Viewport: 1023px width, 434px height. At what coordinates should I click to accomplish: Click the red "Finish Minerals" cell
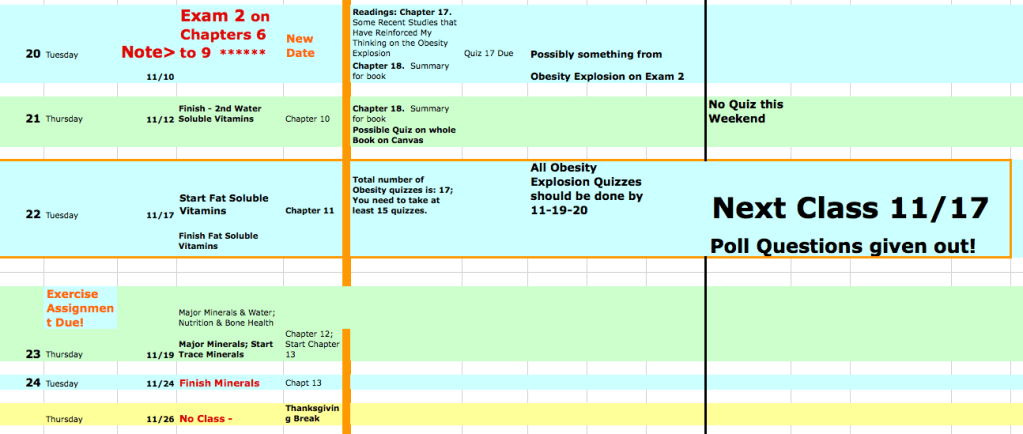219,383
